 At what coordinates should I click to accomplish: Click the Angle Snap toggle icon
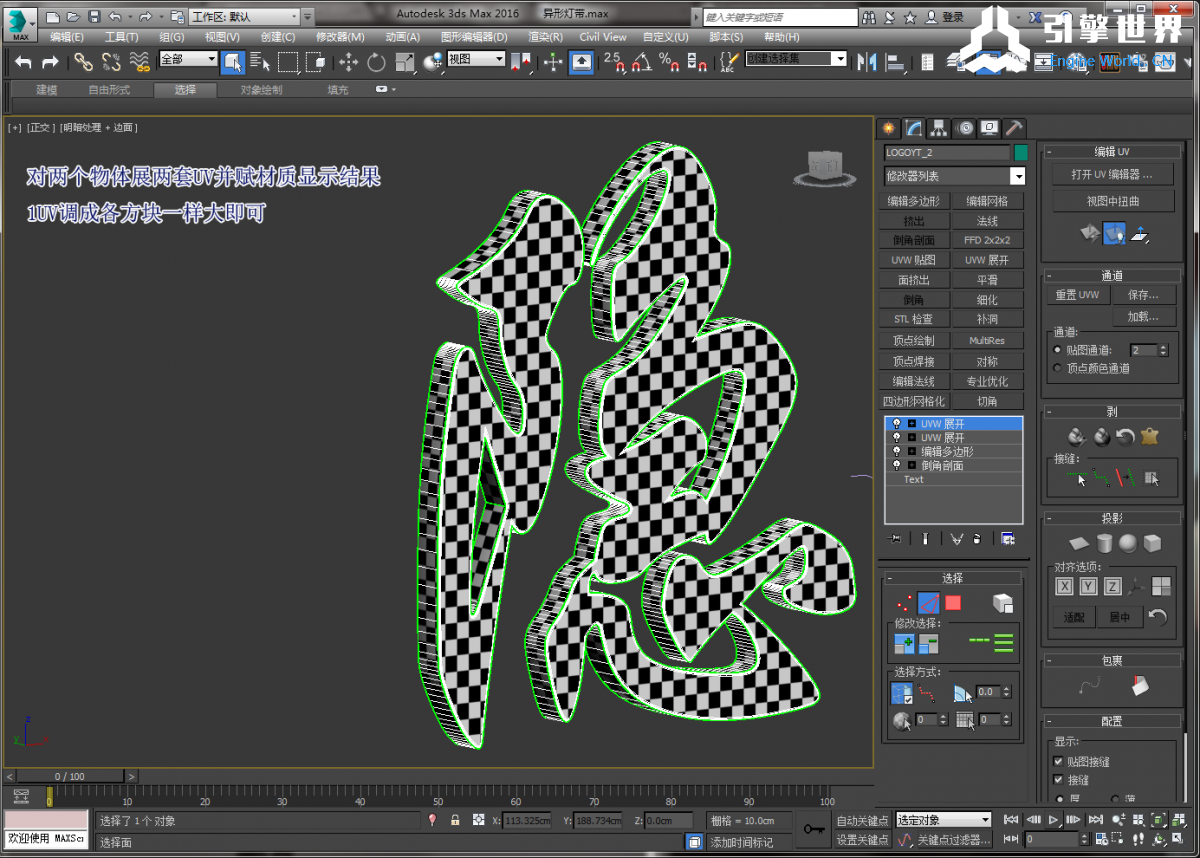(640, 62)
